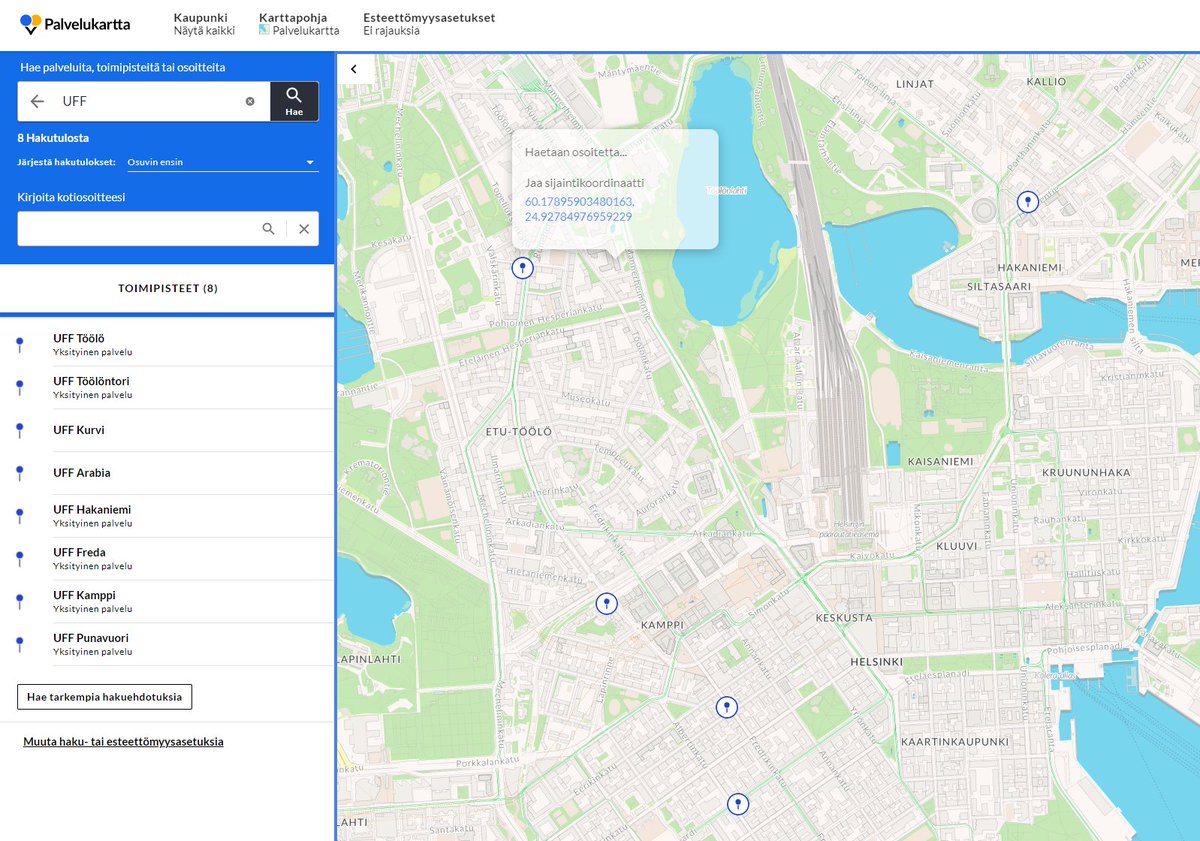Clear home address with X icon
Screen dimensions: 1200x841
click(304, 229)
